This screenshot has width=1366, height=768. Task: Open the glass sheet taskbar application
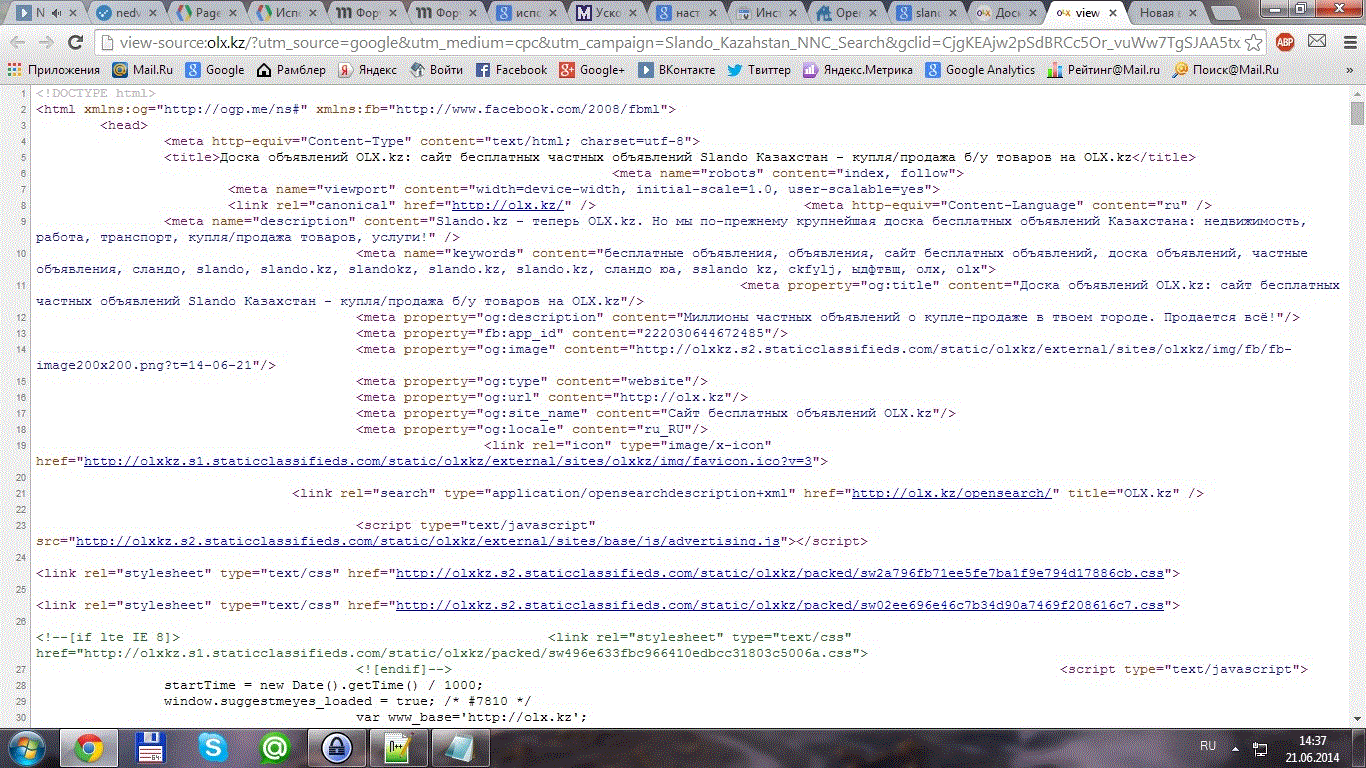460,748
